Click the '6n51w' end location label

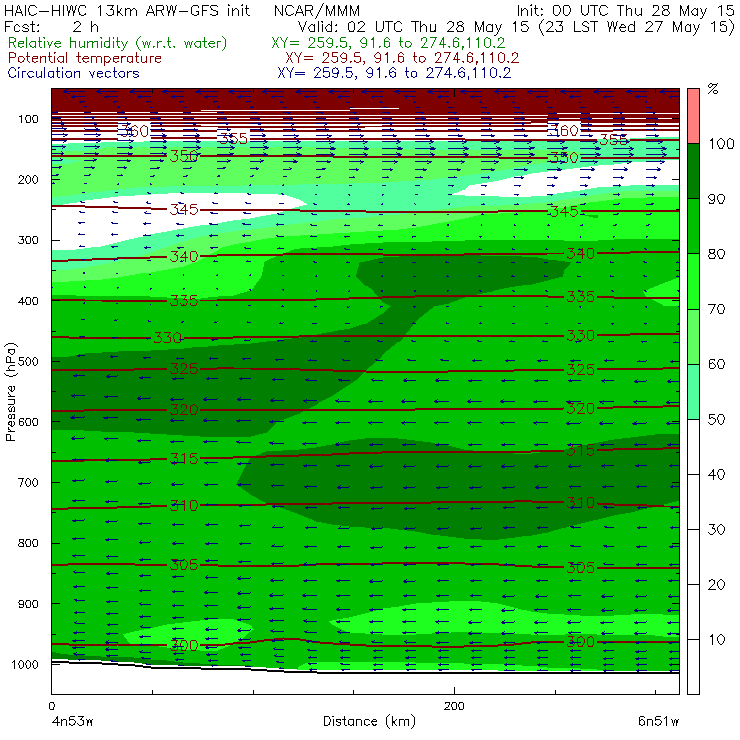(x=658, y=722)
